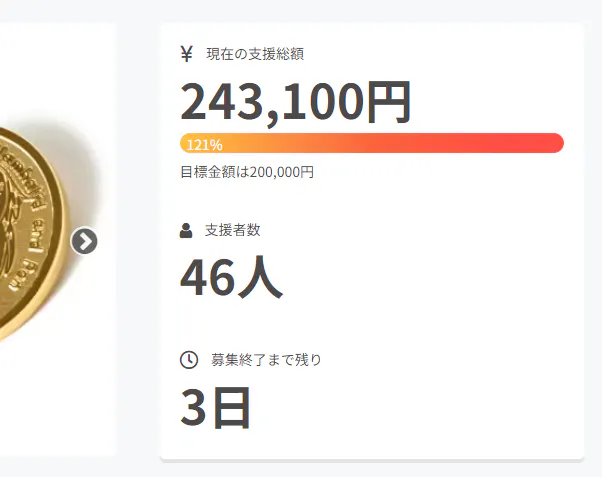Click the 目標金額は200,000円 goal text

point(247,172)
